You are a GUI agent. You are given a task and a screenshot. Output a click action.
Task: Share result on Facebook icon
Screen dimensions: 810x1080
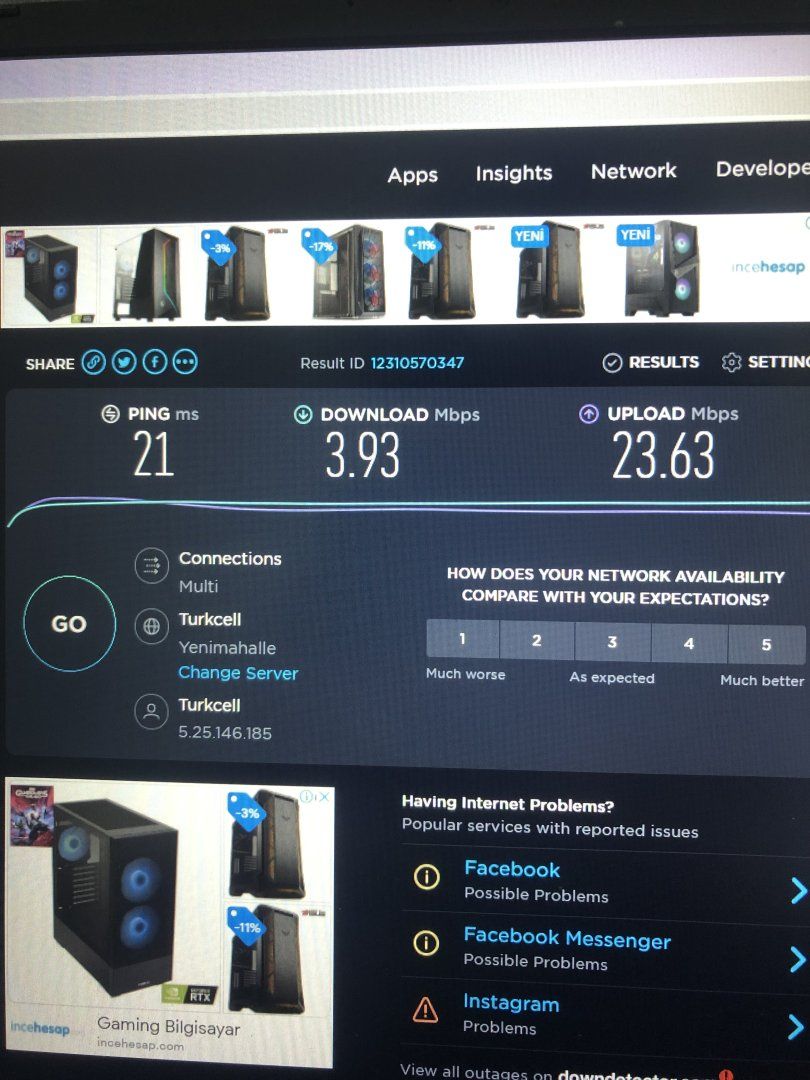coord(155,362)
